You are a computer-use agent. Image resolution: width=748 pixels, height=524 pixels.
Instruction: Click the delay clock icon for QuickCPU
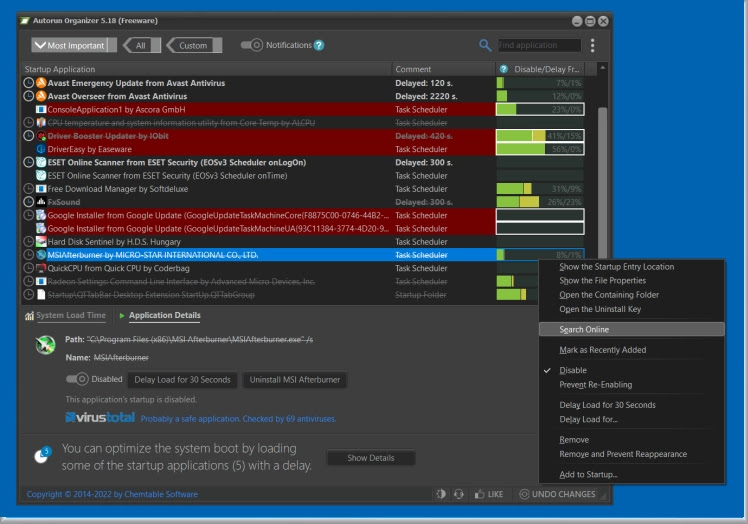tap(29, 268)
